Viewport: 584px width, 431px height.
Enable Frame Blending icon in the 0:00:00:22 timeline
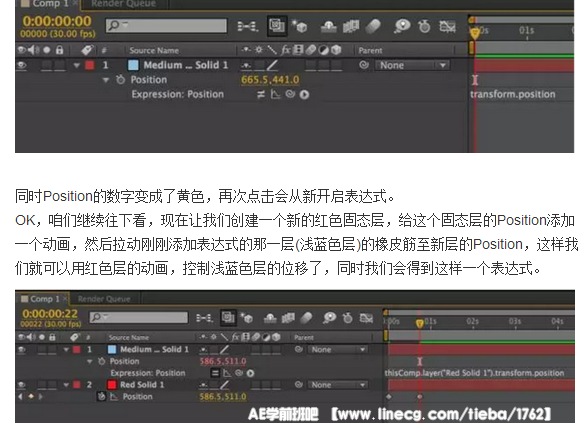[288, 318]
